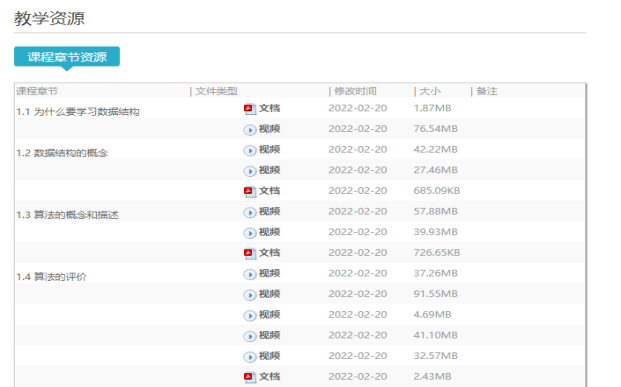This screenshot has height=387, width=621.
Task: Play the 42.22MB video icon
Action: point(250,150)
